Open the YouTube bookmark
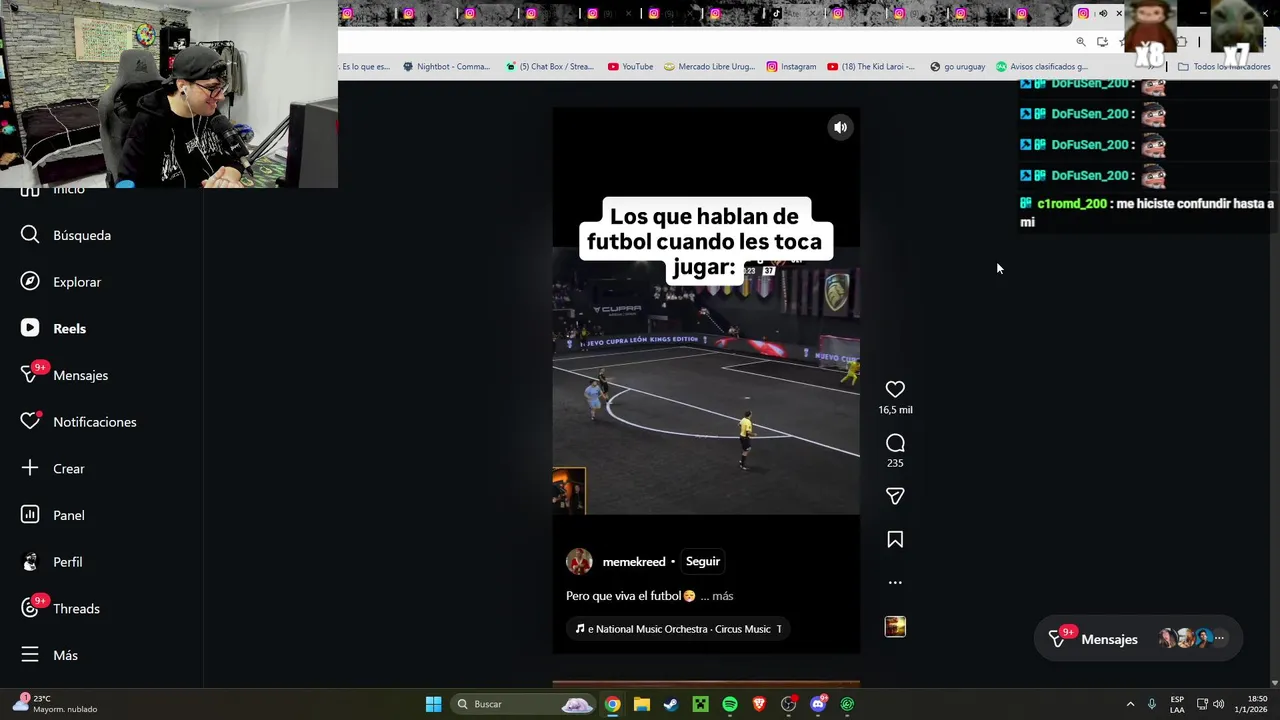The height and width of the screenshot is (720, 1280). [630, 67]
